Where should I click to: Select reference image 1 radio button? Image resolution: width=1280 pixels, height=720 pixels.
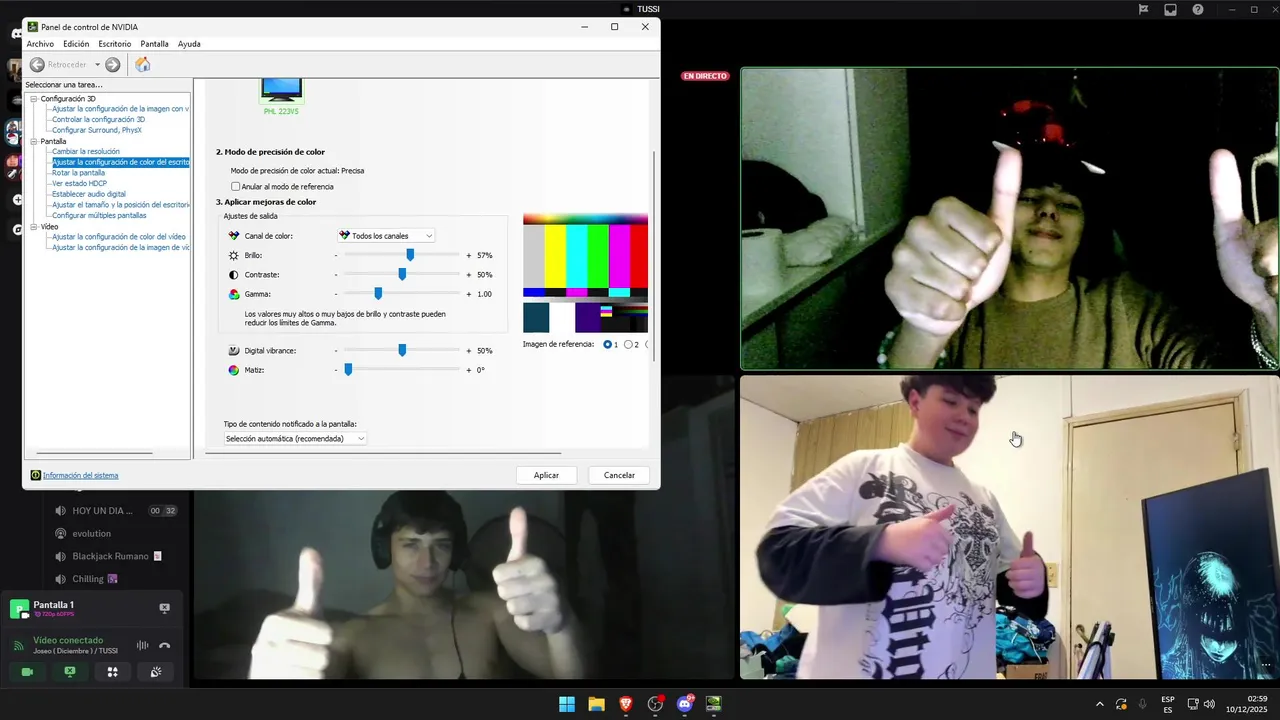[x=608, y=344]
